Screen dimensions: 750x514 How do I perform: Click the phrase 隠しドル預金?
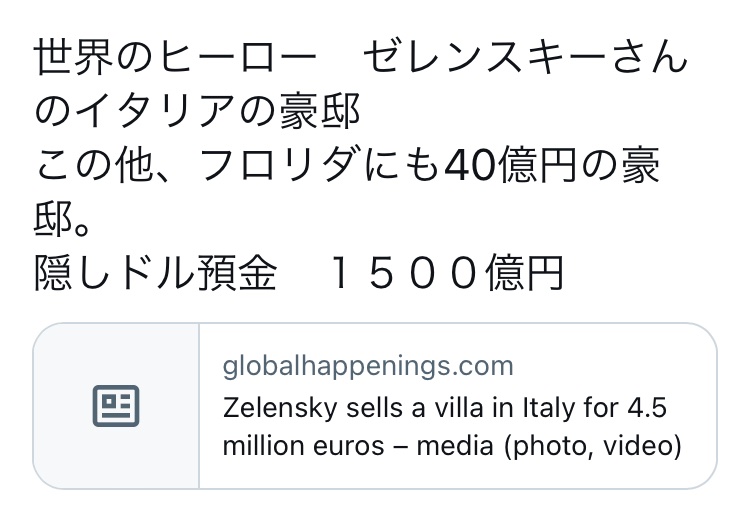click(x=155, y=273)
